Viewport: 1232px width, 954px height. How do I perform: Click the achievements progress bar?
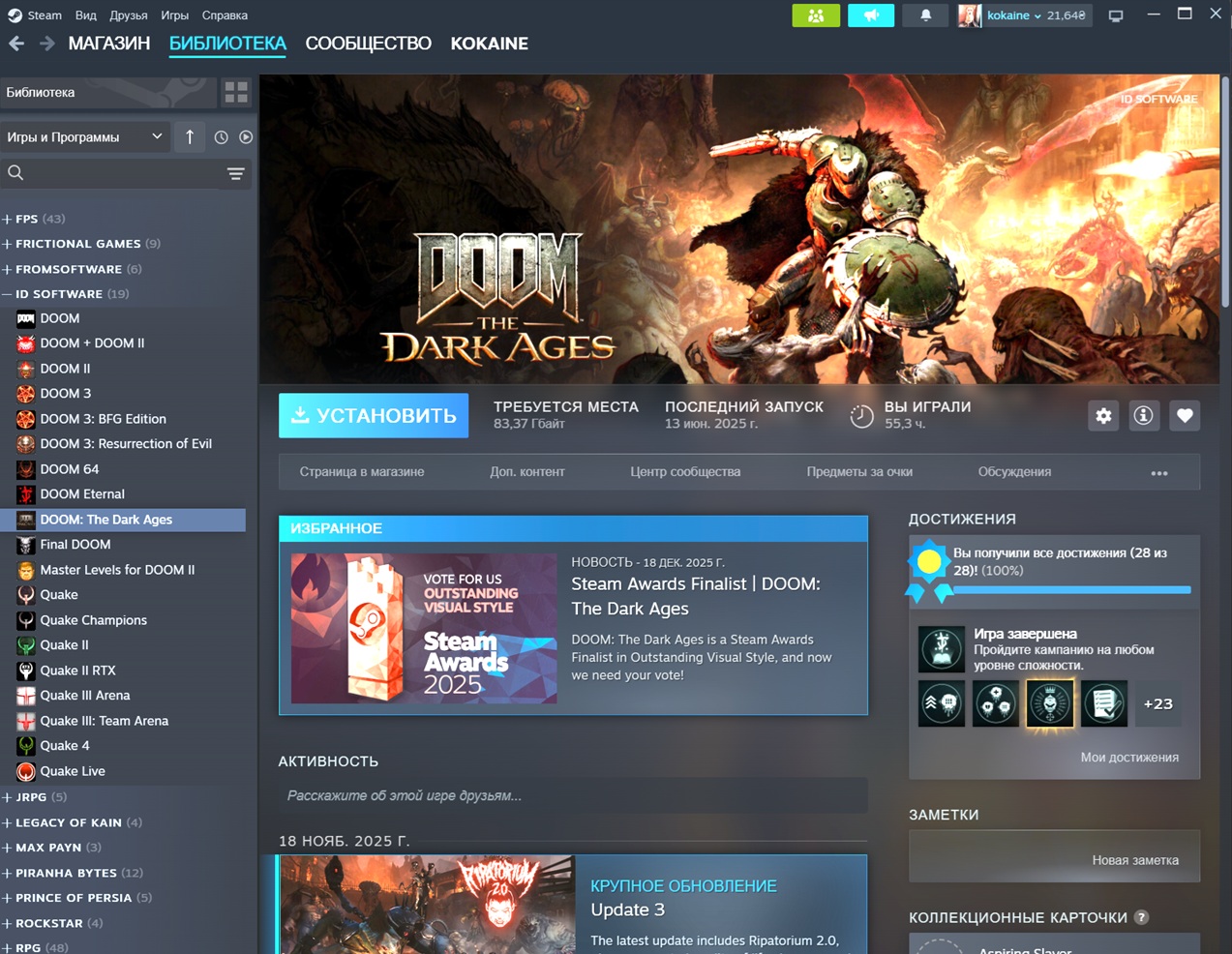1071,589
